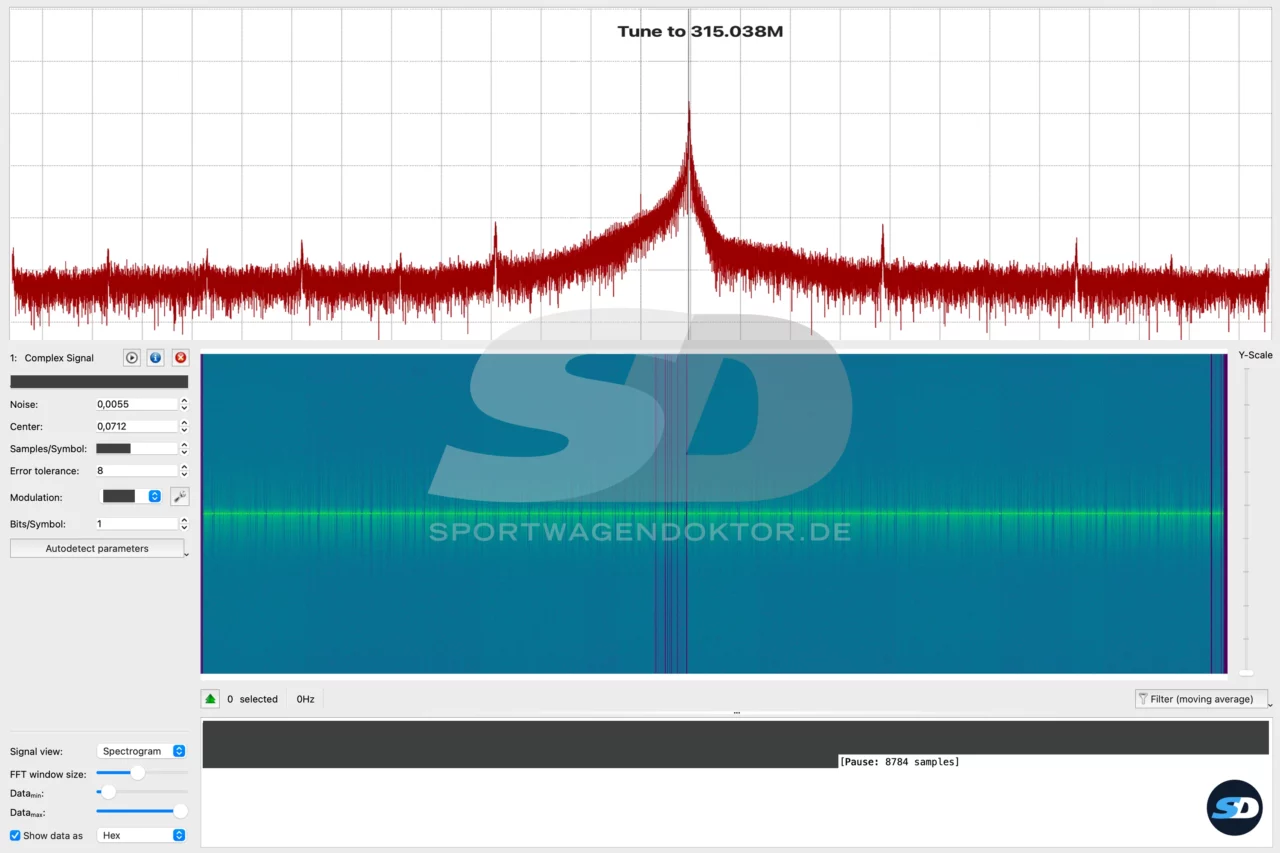Play the Complex Signal with the play icon
The height and width of the screenshot is (853, 1280).
(x=132, y=358)
